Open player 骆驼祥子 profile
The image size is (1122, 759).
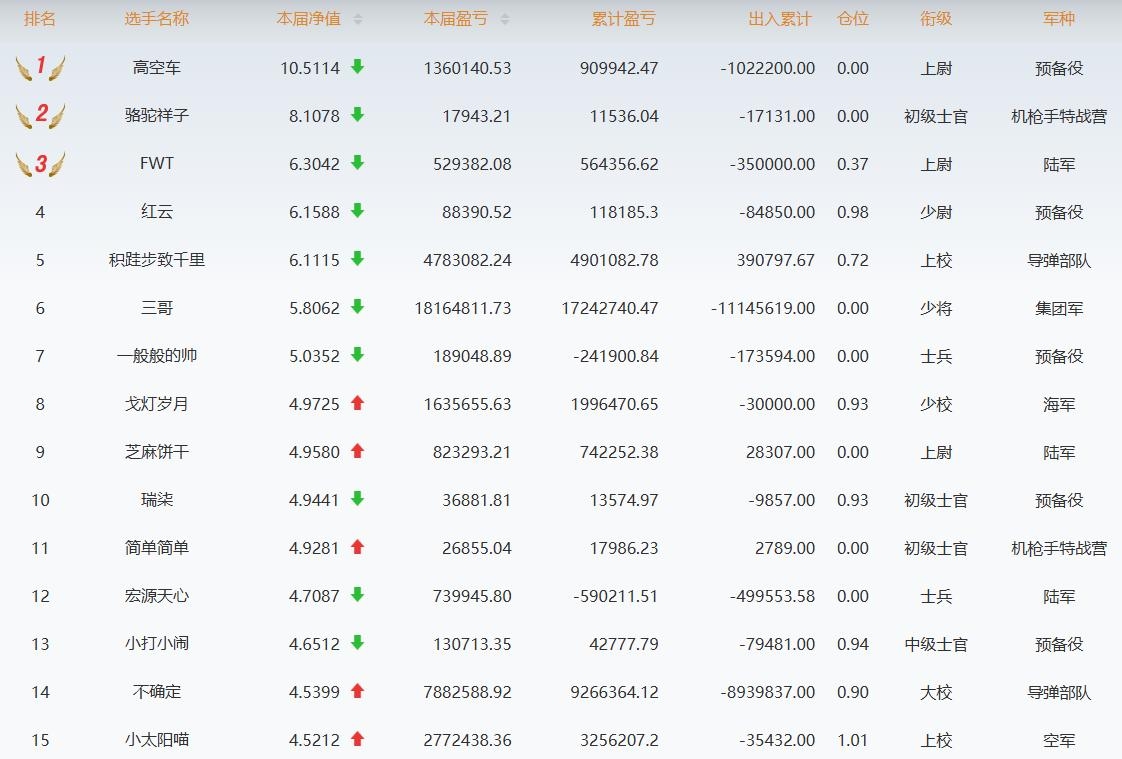pyautogui.click(x=157, y=116)
